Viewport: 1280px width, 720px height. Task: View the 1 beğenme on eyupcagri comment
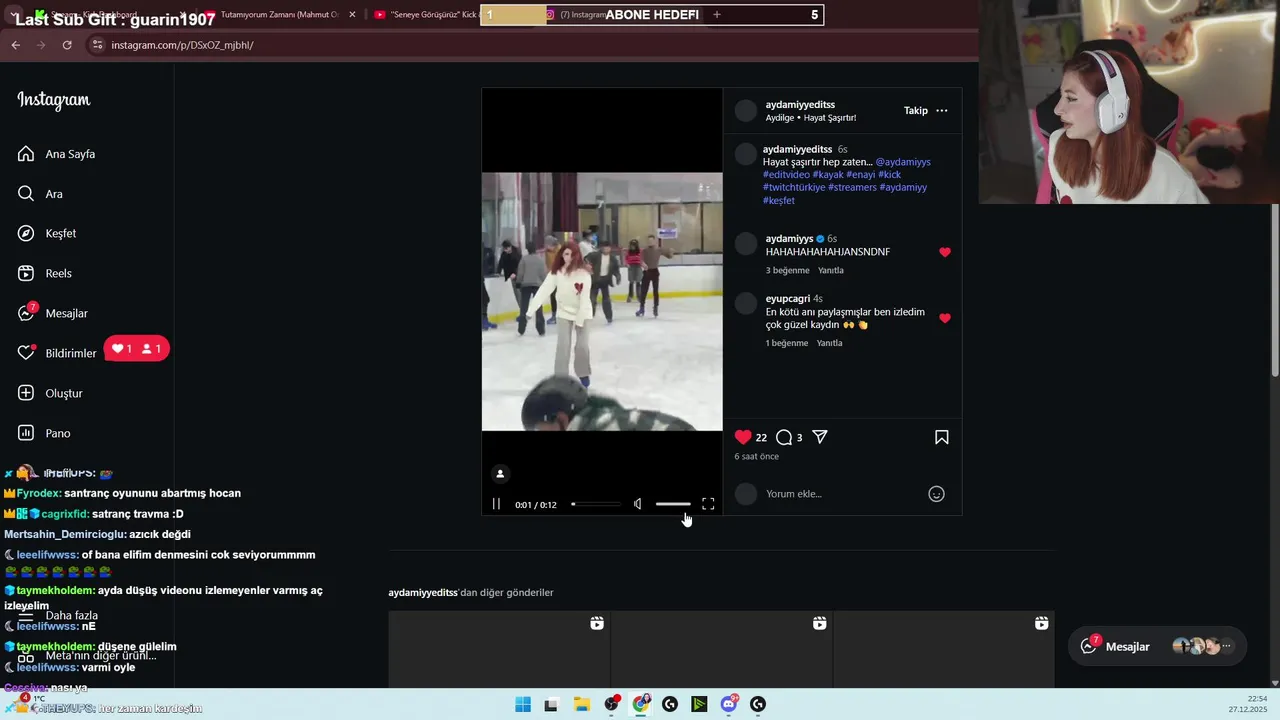click(x=787, y=343)
